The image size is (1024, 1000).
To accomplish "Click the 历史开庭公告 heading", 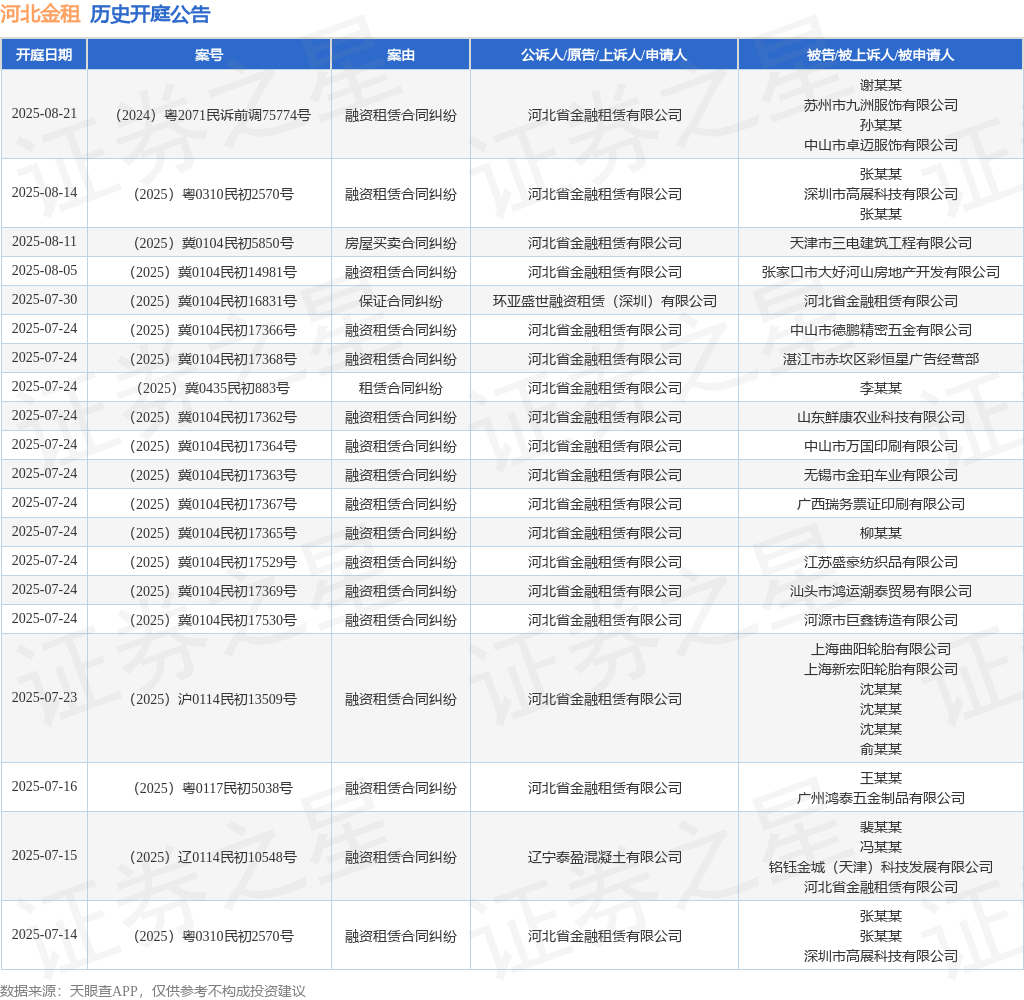I will tap(150, 14).
